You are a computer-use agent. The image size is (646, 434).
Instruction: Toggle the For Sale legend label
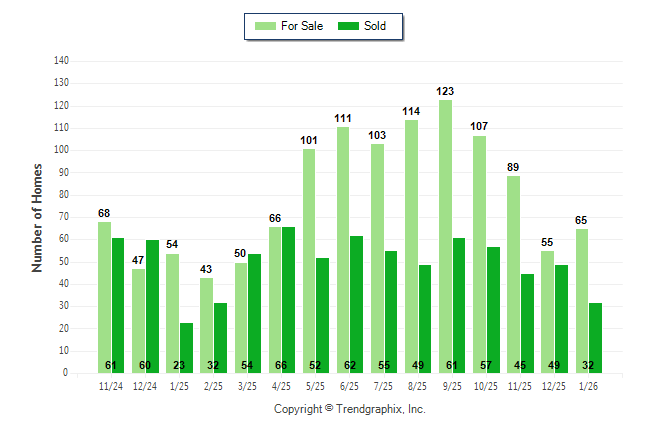click(x=305, y=26)
